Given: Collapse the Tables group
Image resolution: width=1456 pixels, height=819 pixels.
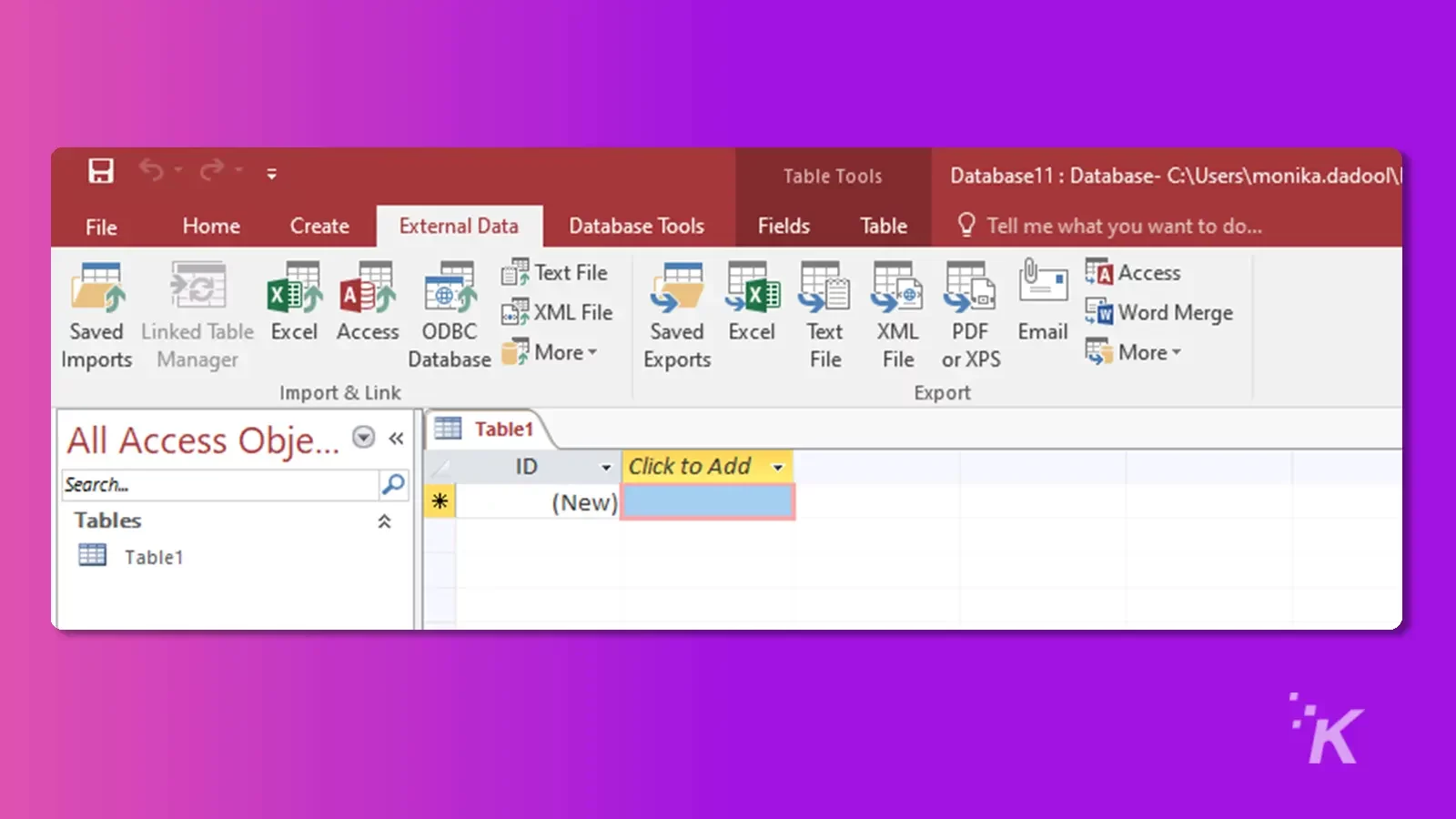Looking at the screenshot, I should click(384, 521).
